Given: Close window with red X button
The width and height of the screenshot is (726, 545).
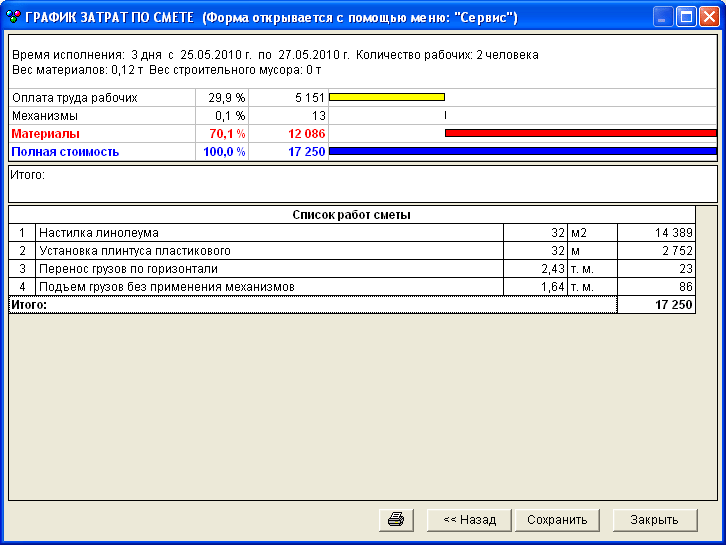Looking at the screenshot, I should pos(708,17).
